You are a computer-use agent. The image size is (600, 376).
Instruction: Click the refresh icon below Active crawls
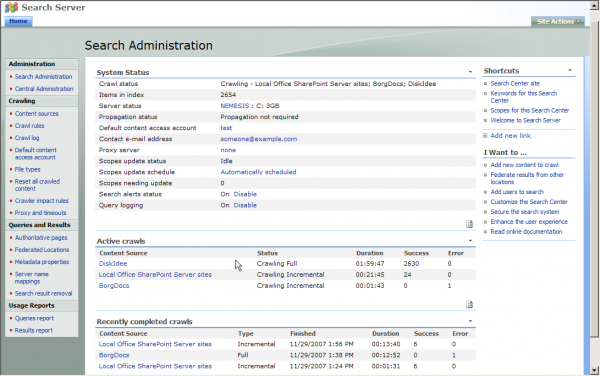click(x=469, y=304)
